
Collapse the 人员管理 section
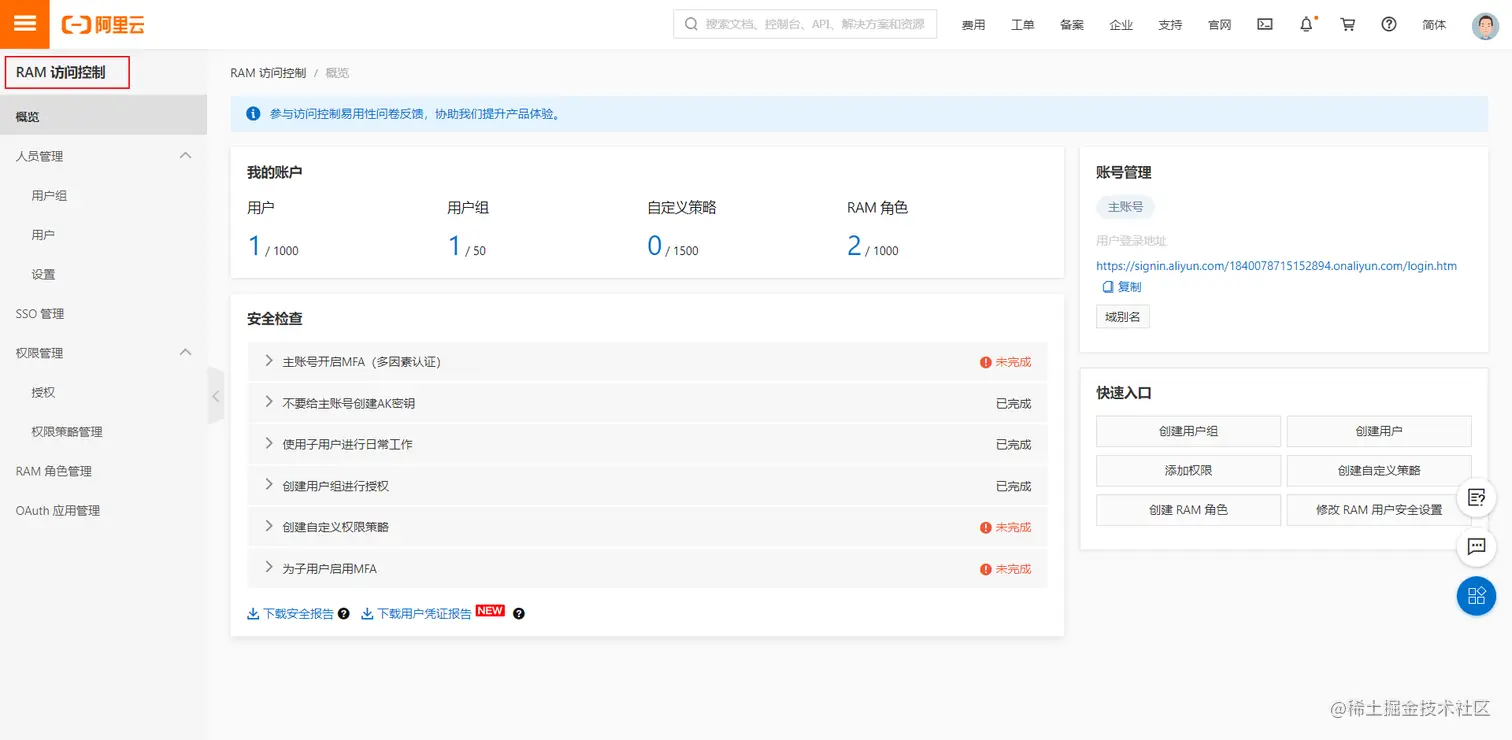[x=185, y=156]
